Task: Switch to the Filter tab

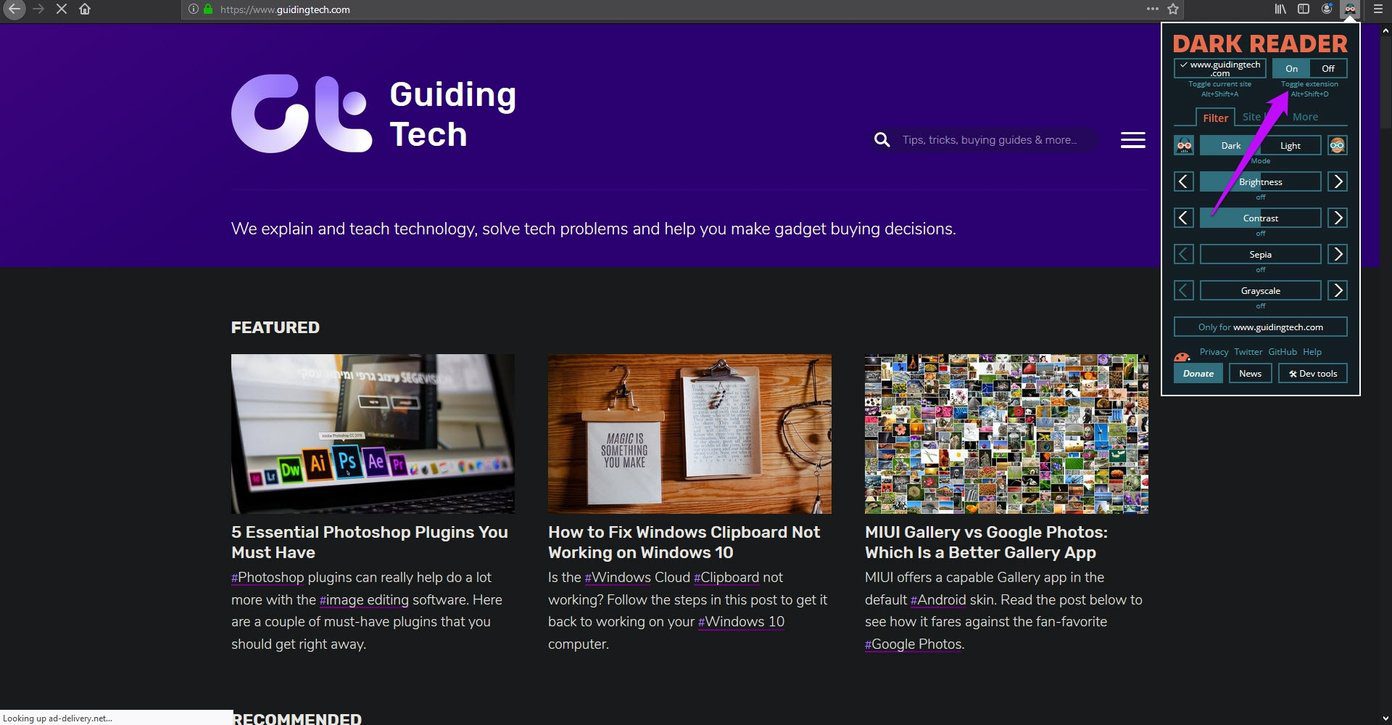Action: pos(1215,117)
